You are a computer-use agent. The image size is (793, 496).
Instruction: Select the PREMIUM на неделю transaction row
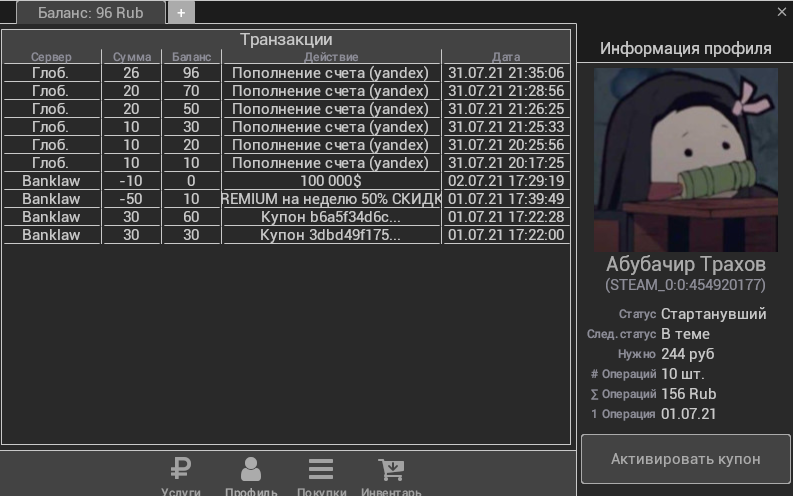(331, 199)
